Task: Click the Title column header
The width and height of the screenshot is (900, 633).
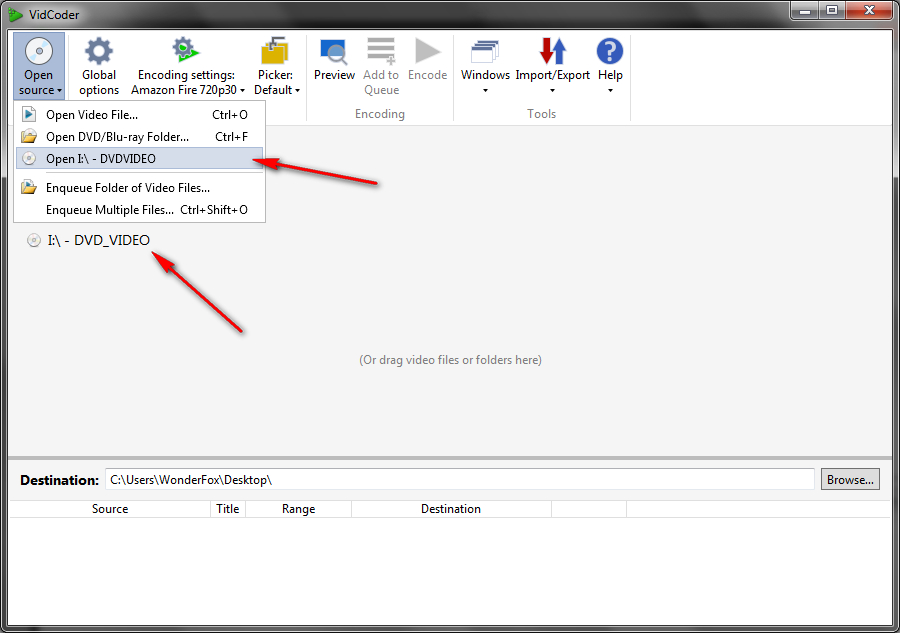Action: point(228,508)
